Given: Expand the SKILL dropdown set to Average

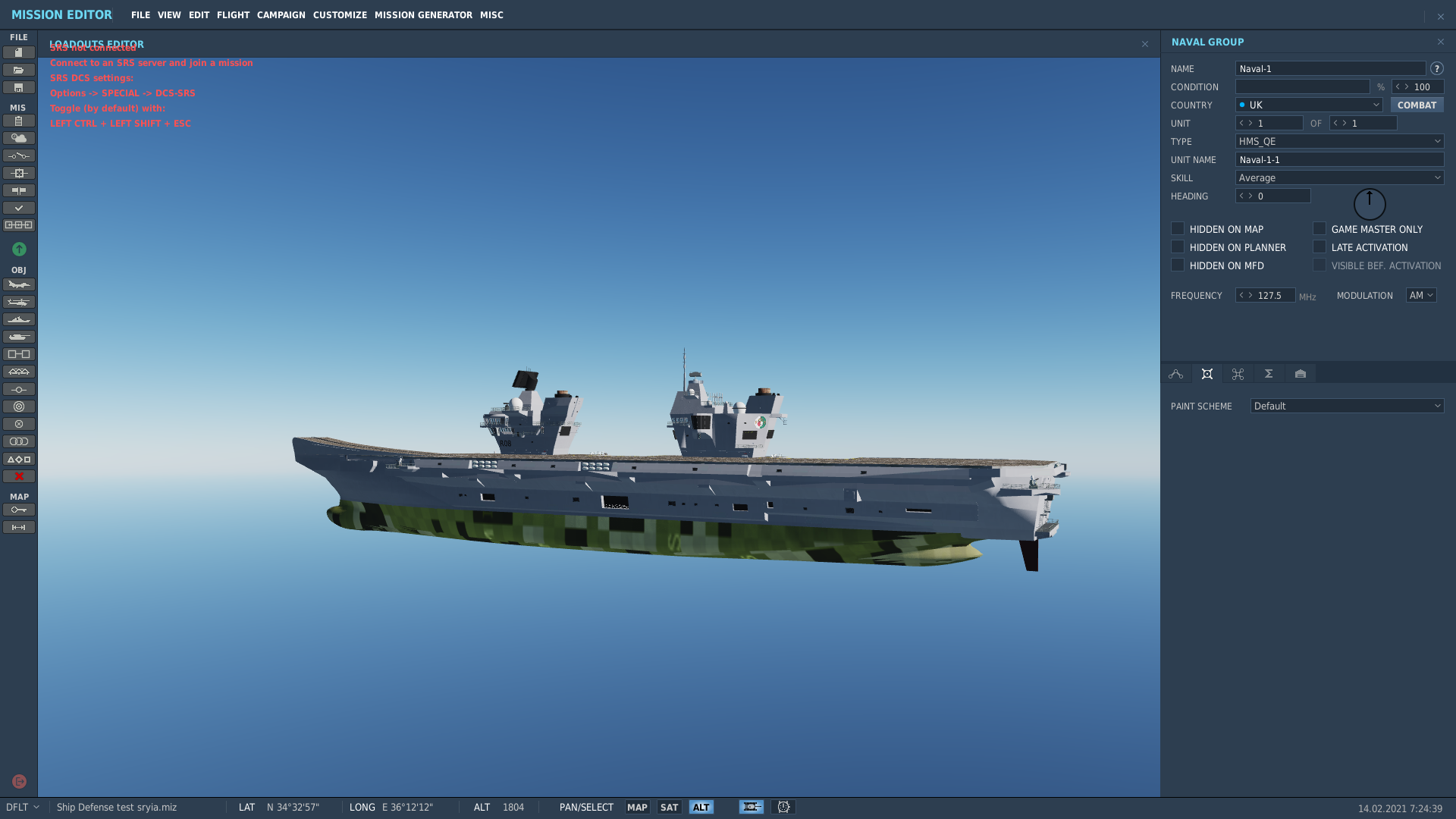Looking at the screenshot, I should [1339, 177].
